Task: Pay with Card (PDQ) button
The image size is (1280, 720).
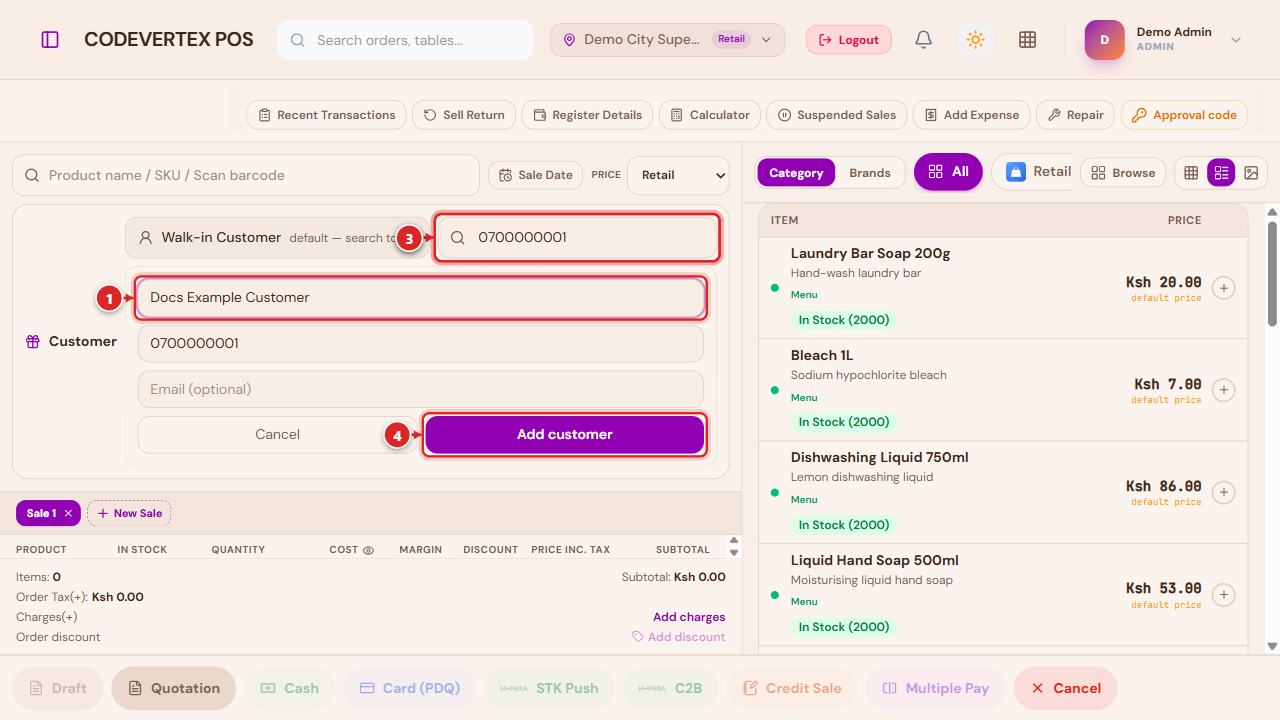Action: 410,688
